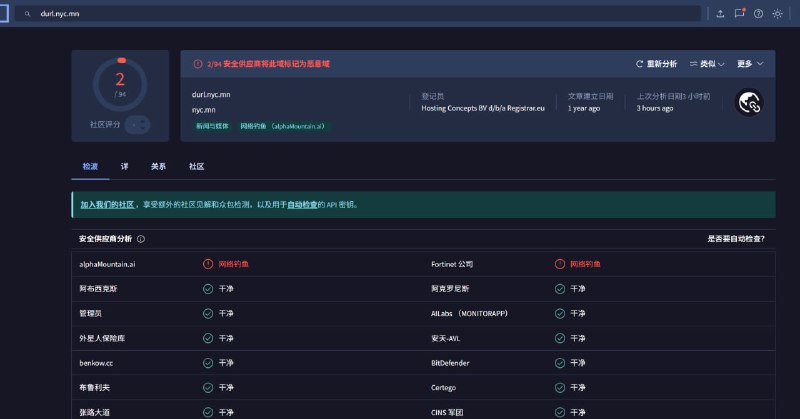Click the Fortinet phishing warning icon
Image resolution: width=800 pixels, height=419 pixels.
point(560,264)
